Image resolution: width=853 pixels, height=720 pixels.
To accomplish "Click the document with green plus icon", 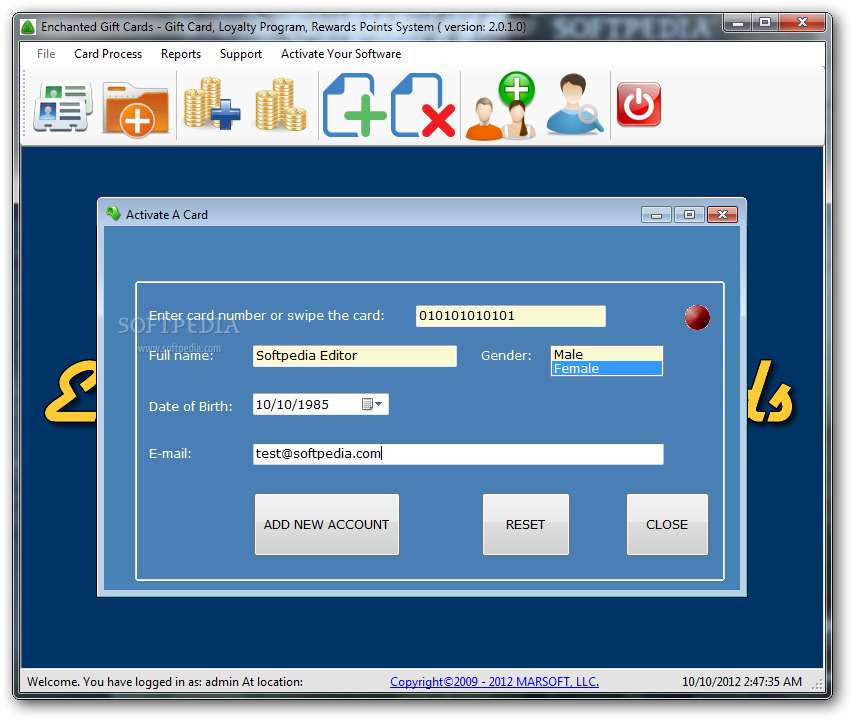I will tap(354, 105).
